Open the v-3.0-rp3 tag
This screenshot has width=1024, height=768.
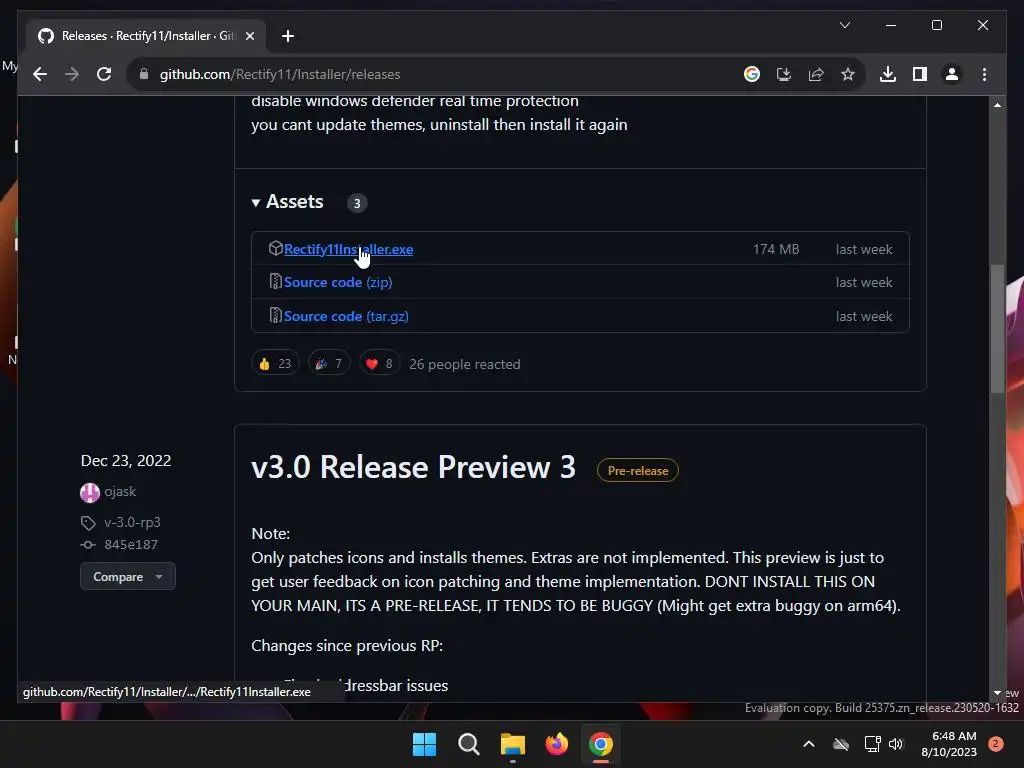pyautogui.click(x=132, y=522)
